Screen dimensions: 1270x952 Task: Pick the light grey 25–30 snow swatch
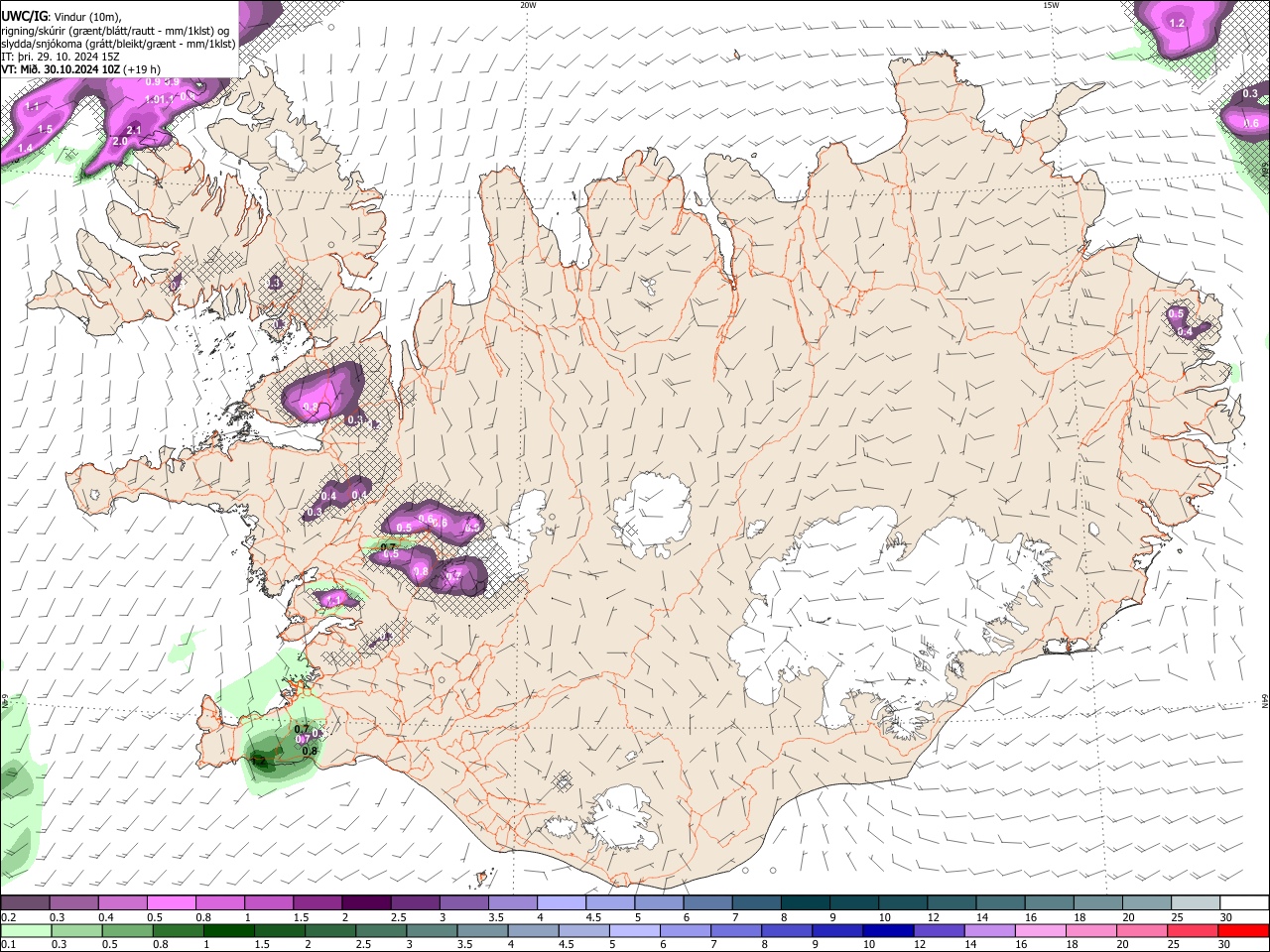tap(1195, 903)
